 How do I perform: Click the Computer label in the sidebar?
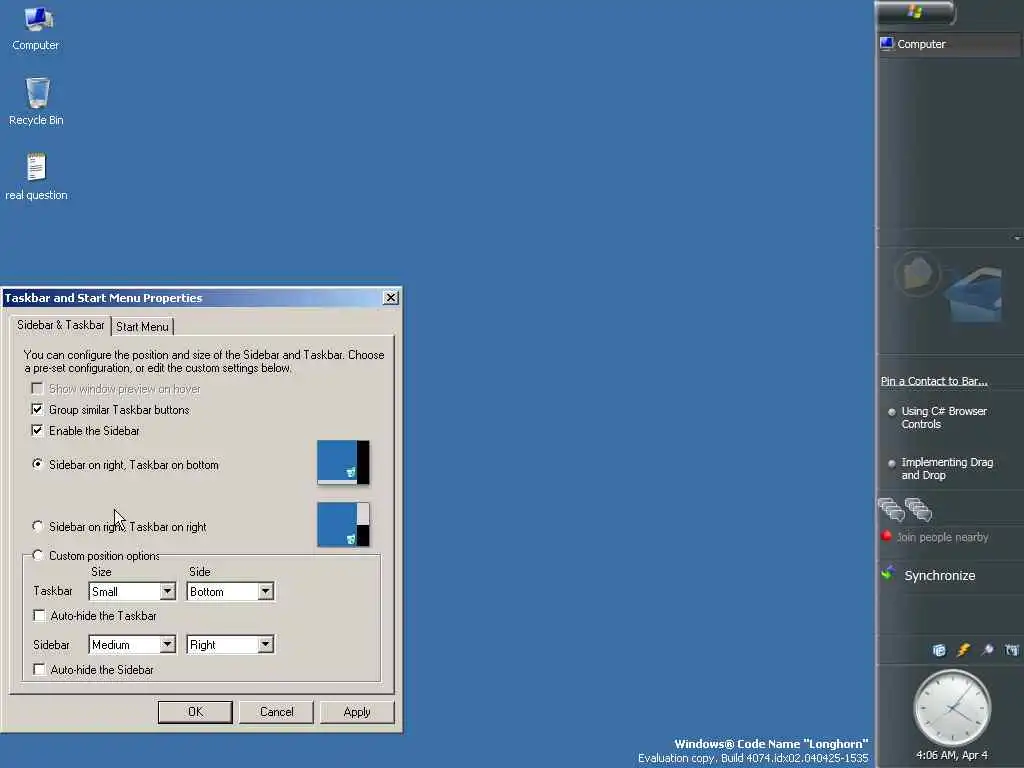(x=921, y=44)
